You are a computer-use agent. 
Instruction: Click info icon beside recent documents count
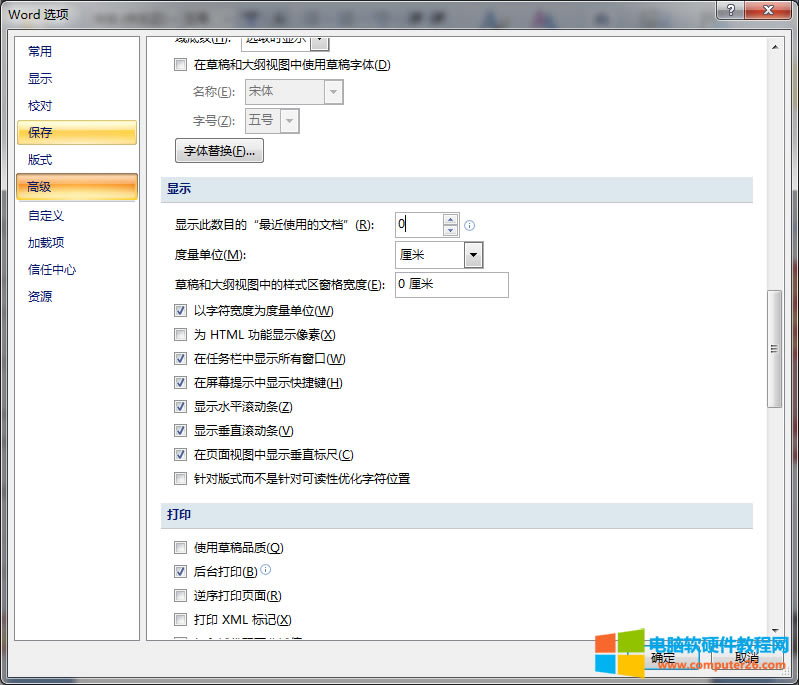tap(470, 225)
